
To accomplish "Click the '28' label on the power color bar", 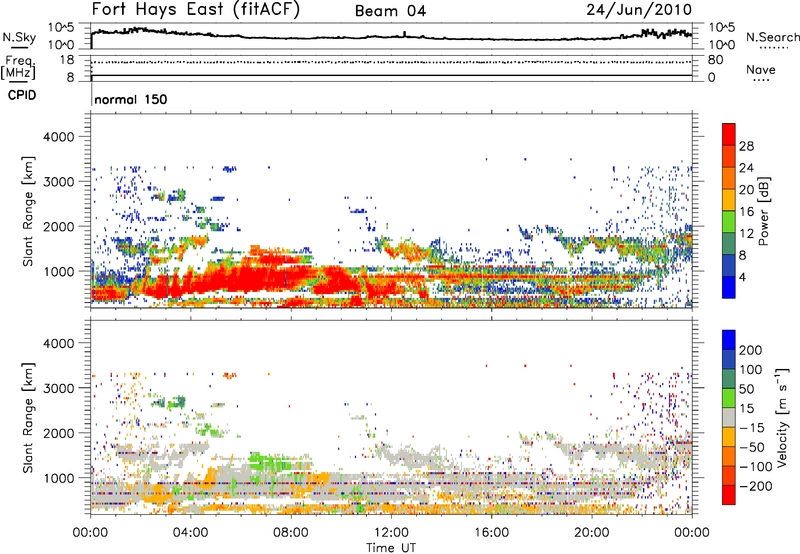I will click(746, 146).
